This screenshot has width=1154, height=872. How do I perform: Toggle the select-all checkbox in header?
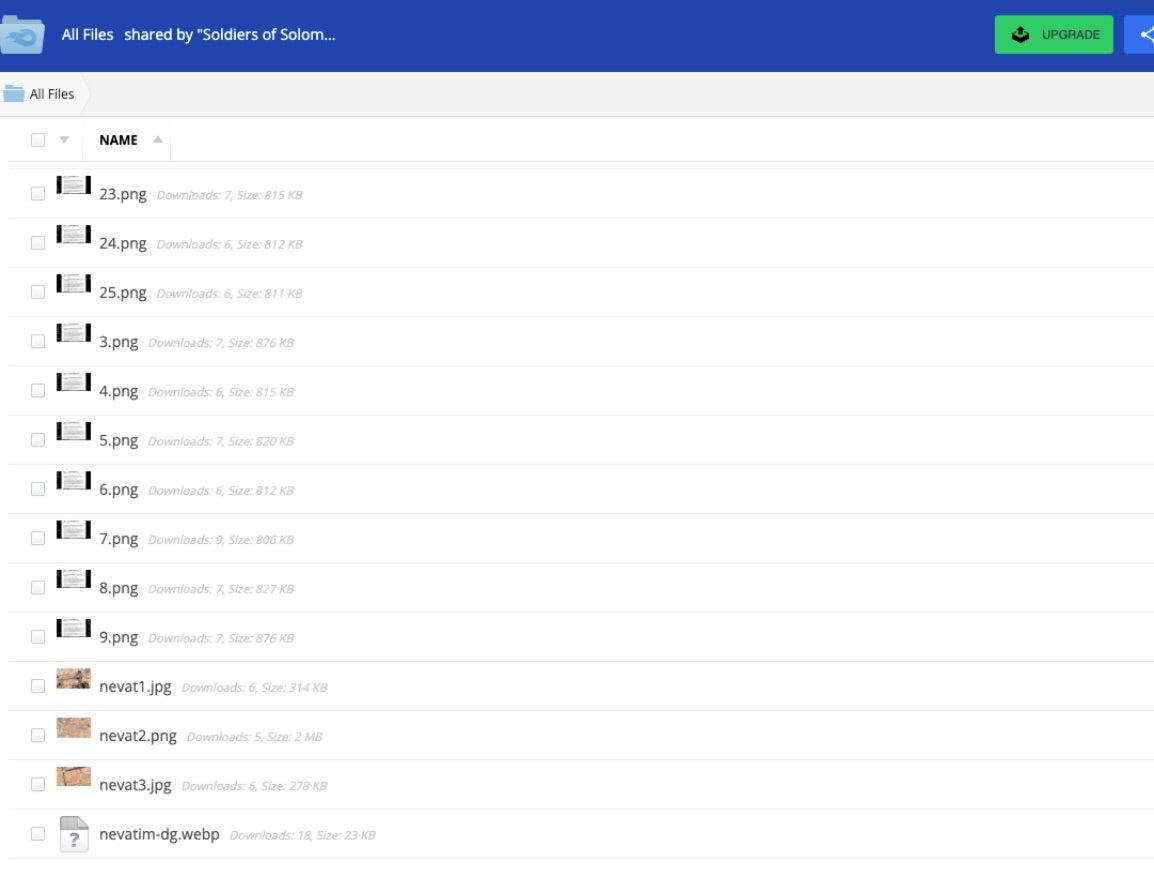pyautogui.click(x=38, y=140)
